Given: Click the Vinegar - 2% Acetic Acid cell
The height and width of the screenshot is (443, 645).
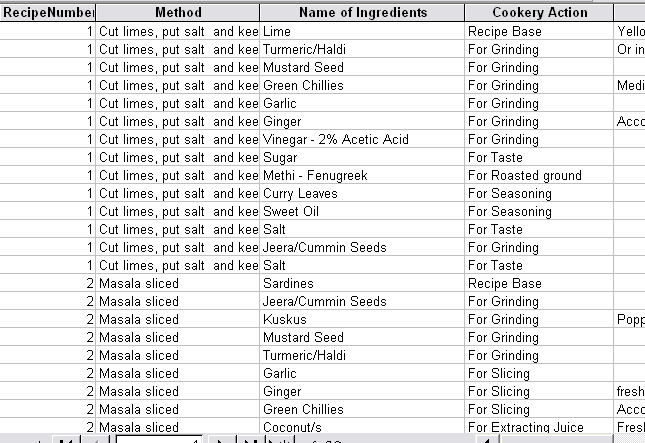Looking at the screenshot, I should (362, 139).
